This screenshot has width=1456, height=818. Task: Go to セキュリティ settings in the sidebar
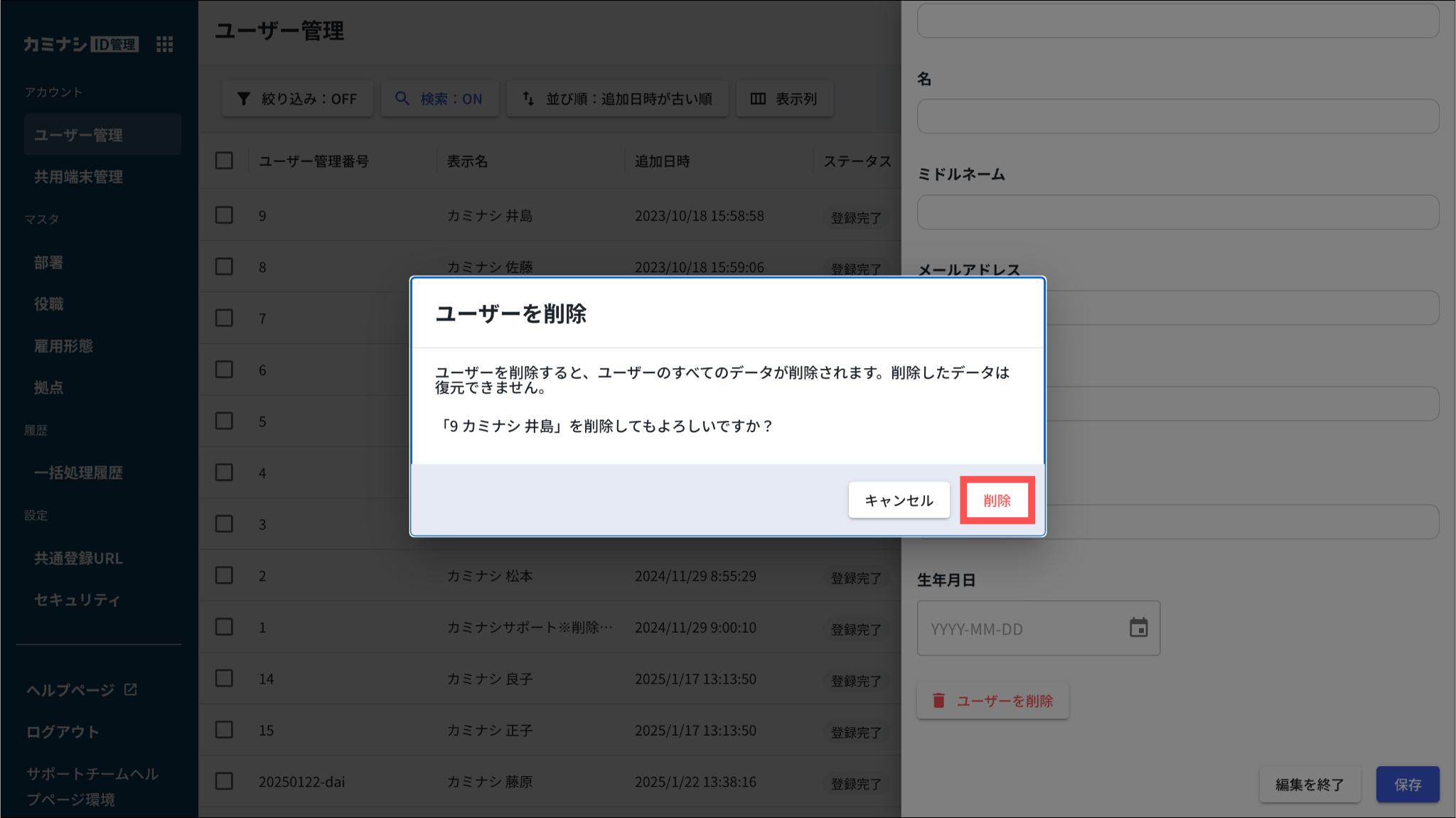coord(77,599)
